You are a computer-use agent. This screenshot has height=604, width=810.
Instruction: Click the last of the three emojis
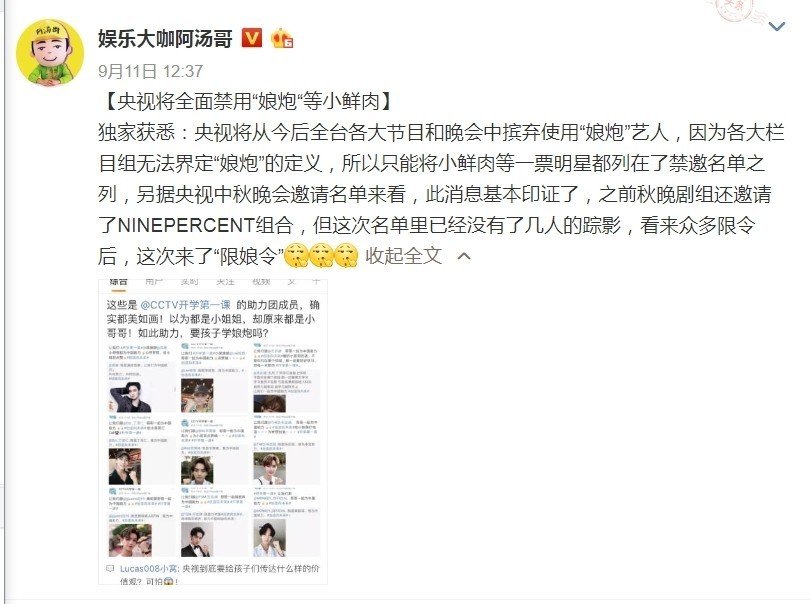click(347, 255)
